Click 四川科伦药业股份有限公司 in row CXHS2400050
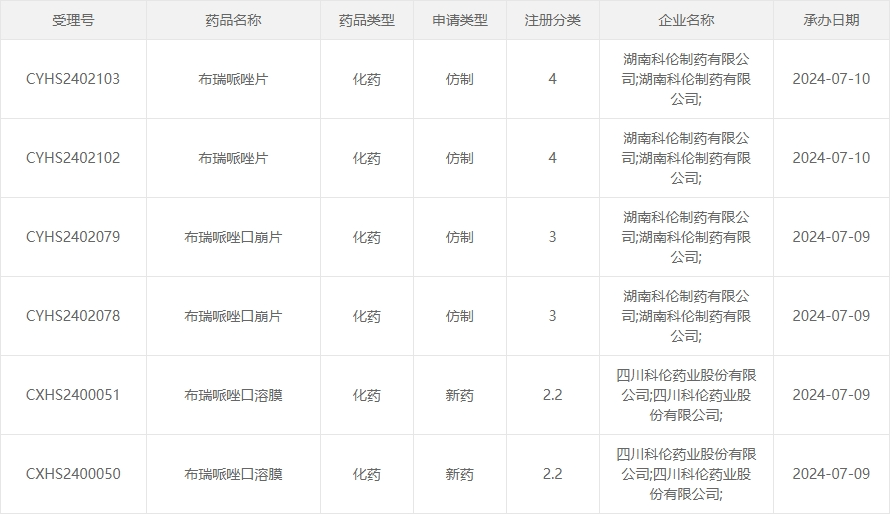 click(x=686, y=475)
